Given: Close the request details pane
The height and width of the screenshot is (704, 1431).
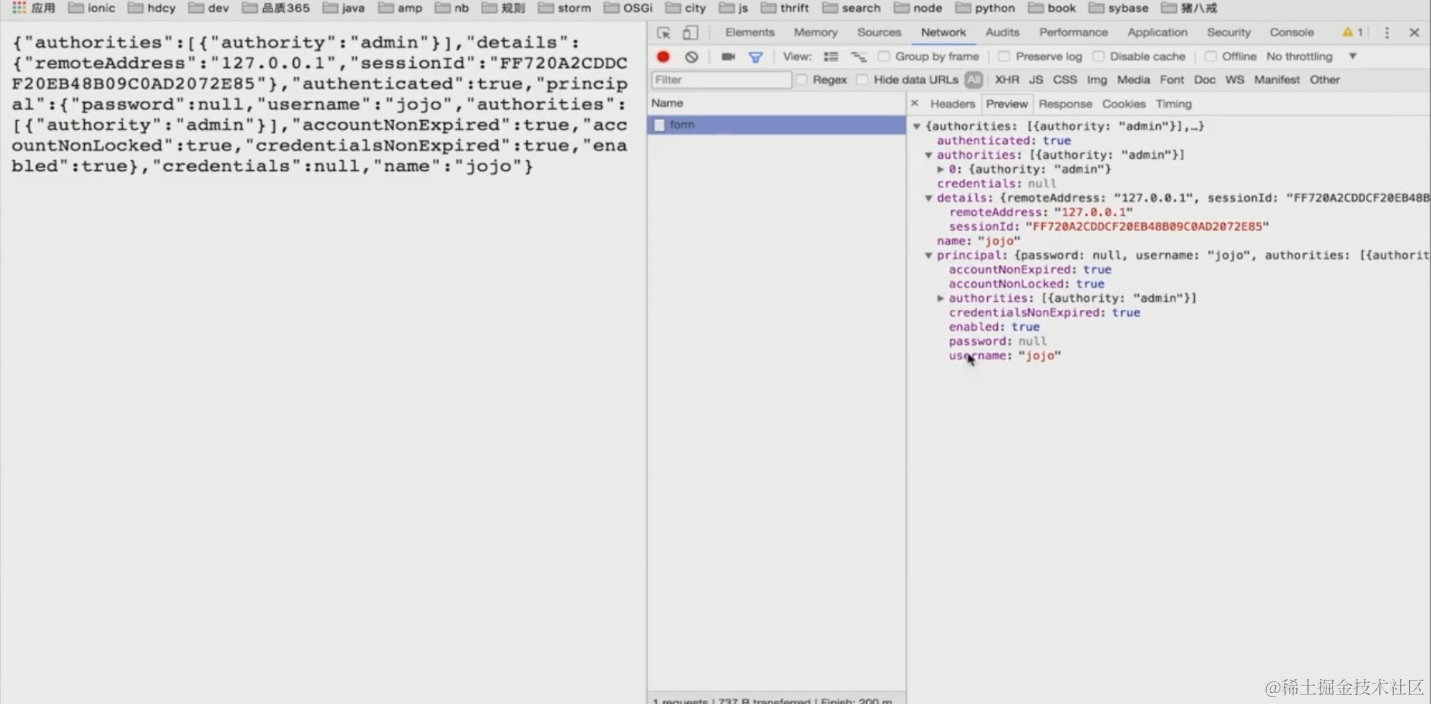Looking at the screenshot, I should pyautogui.click(x=914, y=103).
